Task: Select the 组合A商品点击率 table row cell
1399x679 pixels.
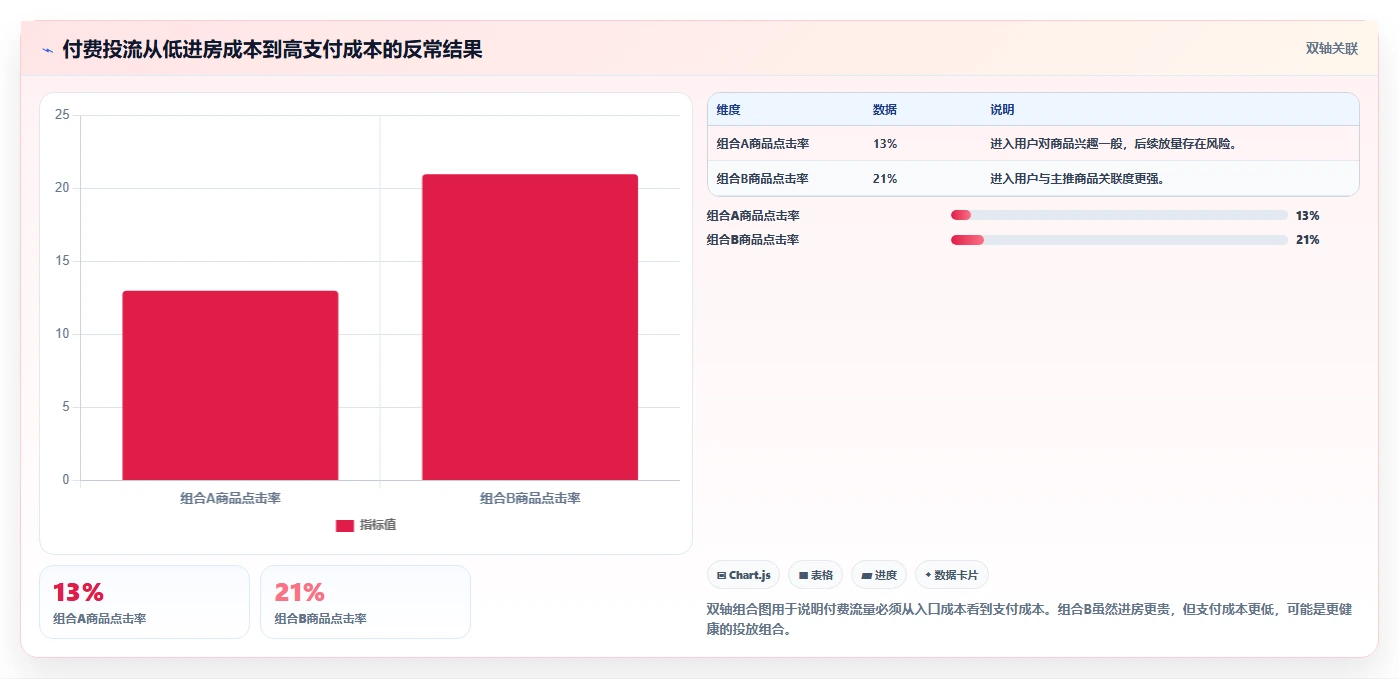Action: (763, 143)
